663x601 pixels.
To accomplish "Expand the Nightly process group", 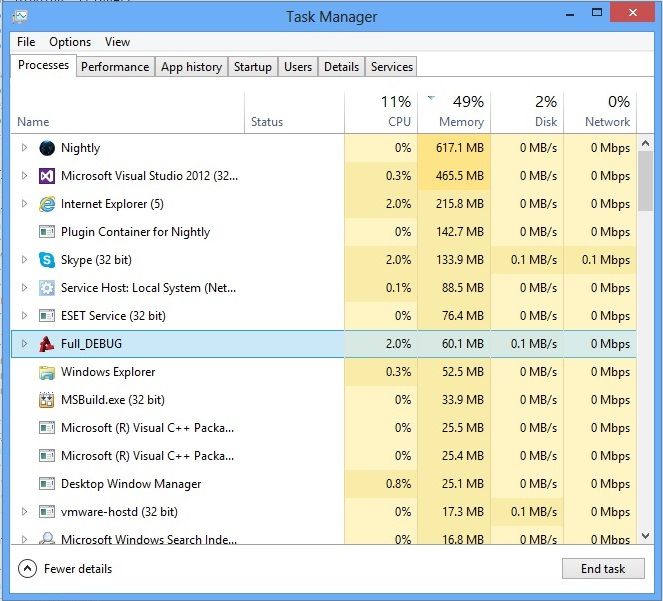I will tap(25, 148).
